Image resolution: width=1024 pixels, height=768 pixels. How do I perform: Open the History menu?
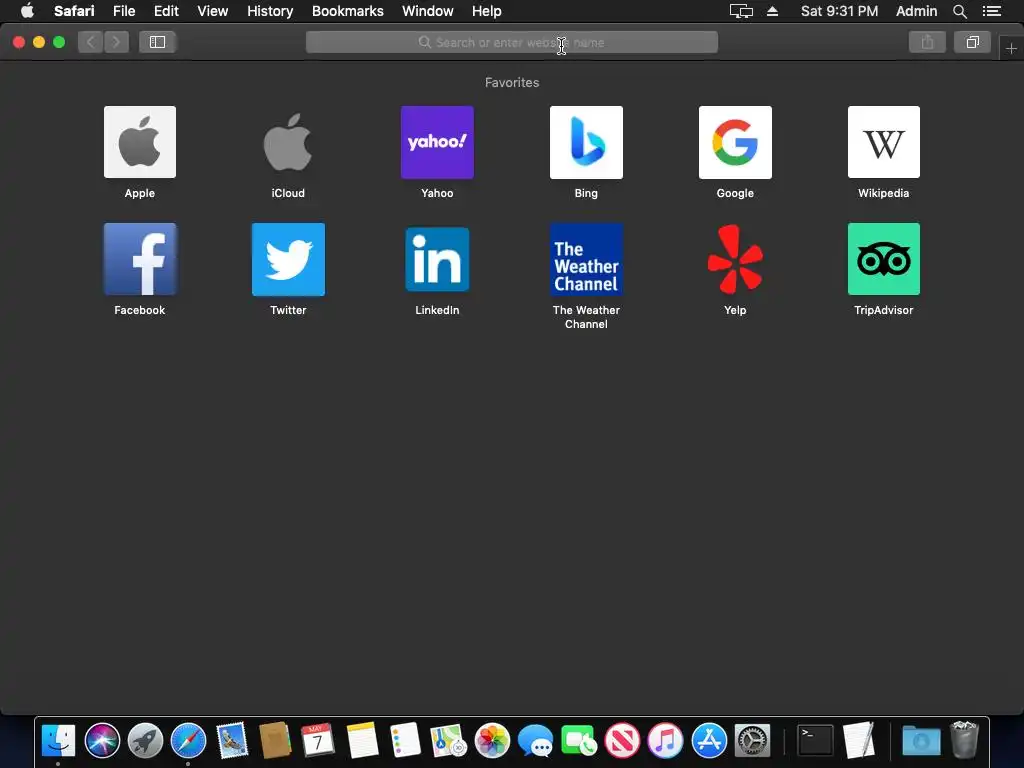point(270,11)
